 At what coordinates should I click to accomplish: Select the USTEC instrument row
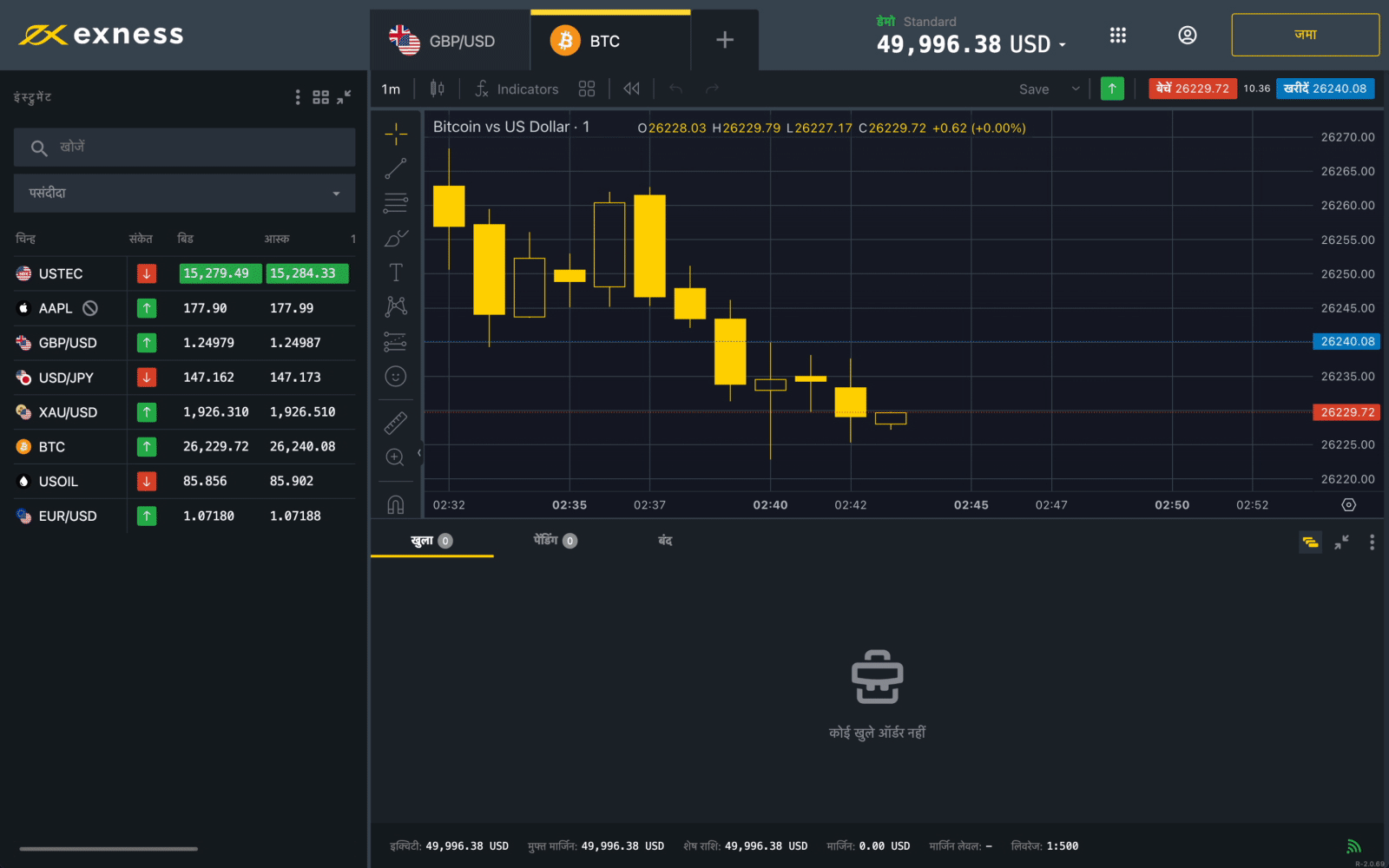click(184, 273)
